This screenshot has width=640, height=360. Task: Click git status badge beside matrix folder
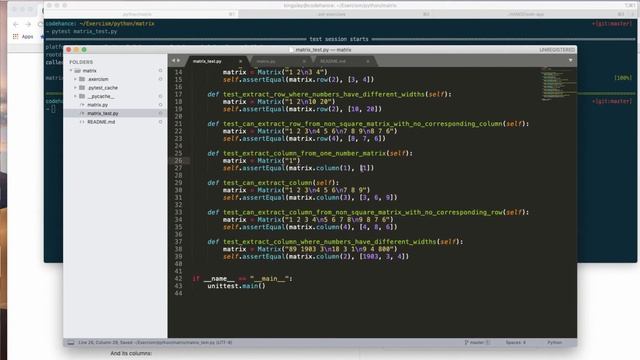tap(160, 71)
